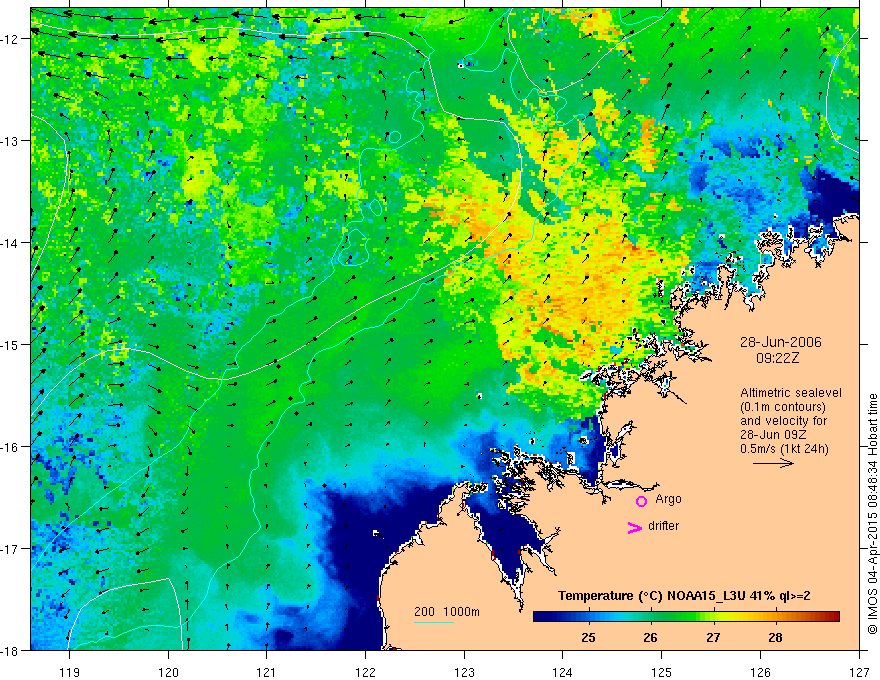
Task: Click the longitude label 126
Action: 760,672
